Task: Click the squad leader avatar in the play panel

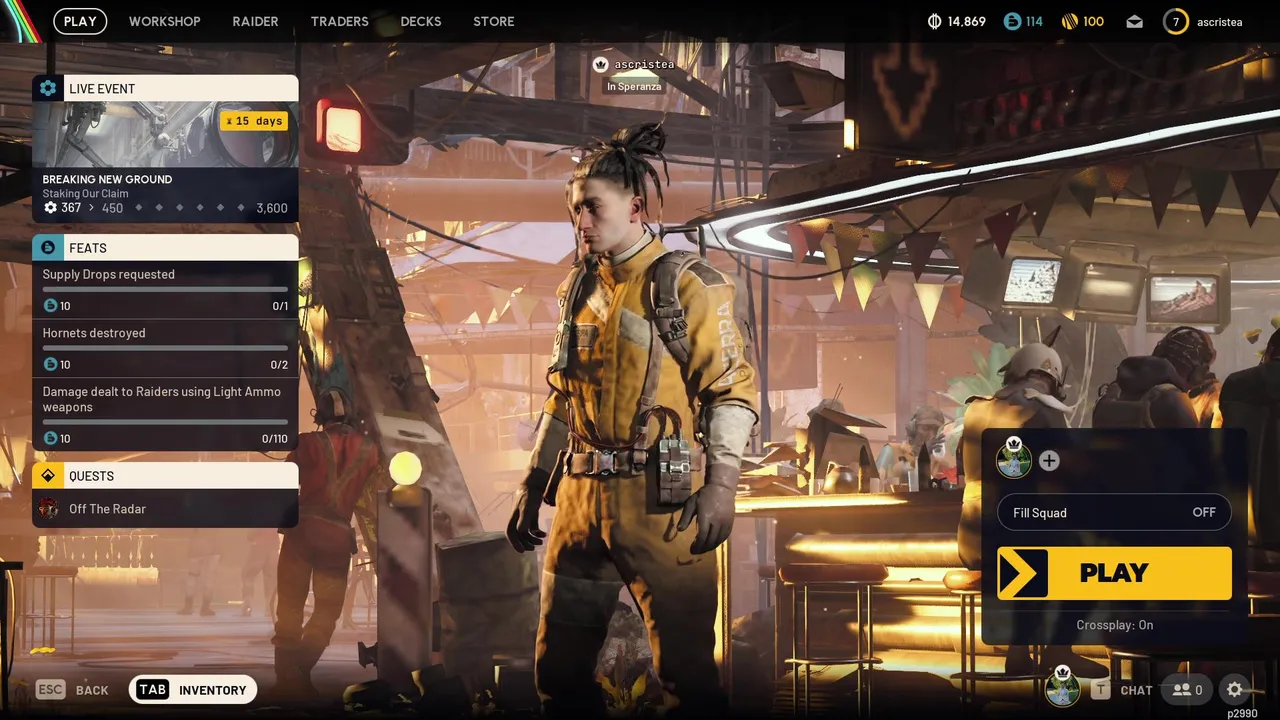Action: (x=1014, y=460)
